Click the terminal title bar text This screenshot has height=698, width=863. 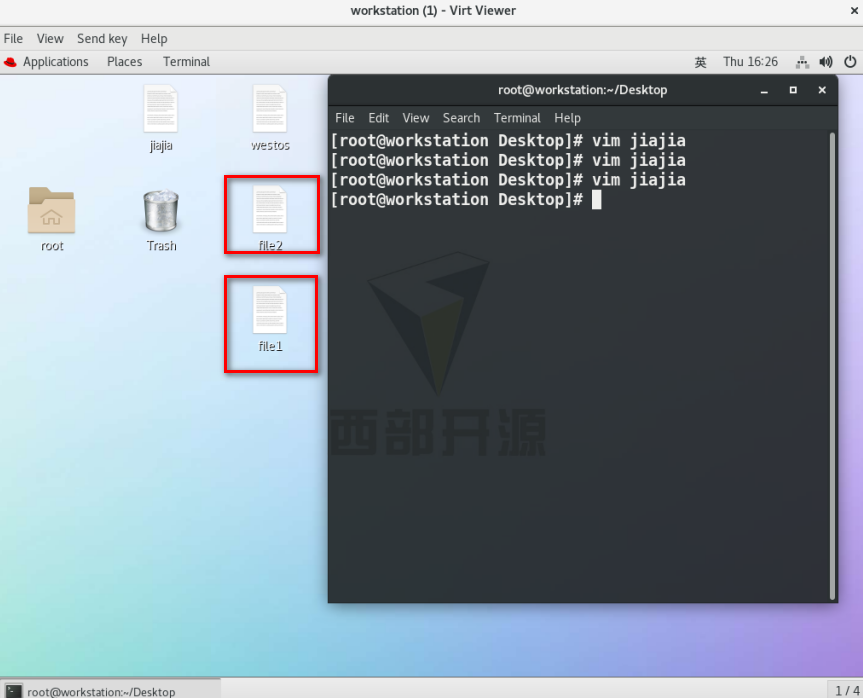[582, 90]
